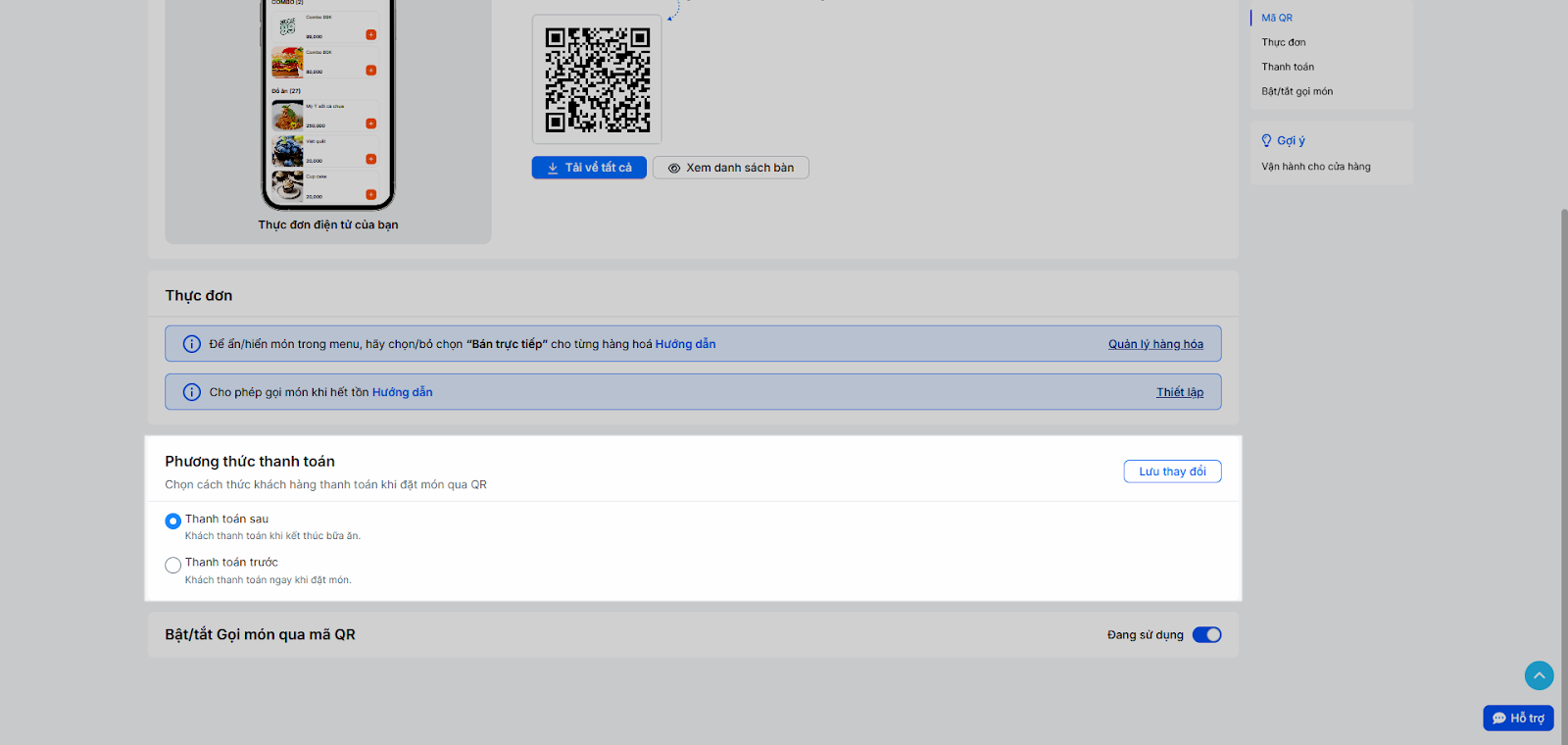Open Thanh toán in the sidebar navigation
The height and width of the screenshot is (745, 1568).
(x=1288, y=67)
